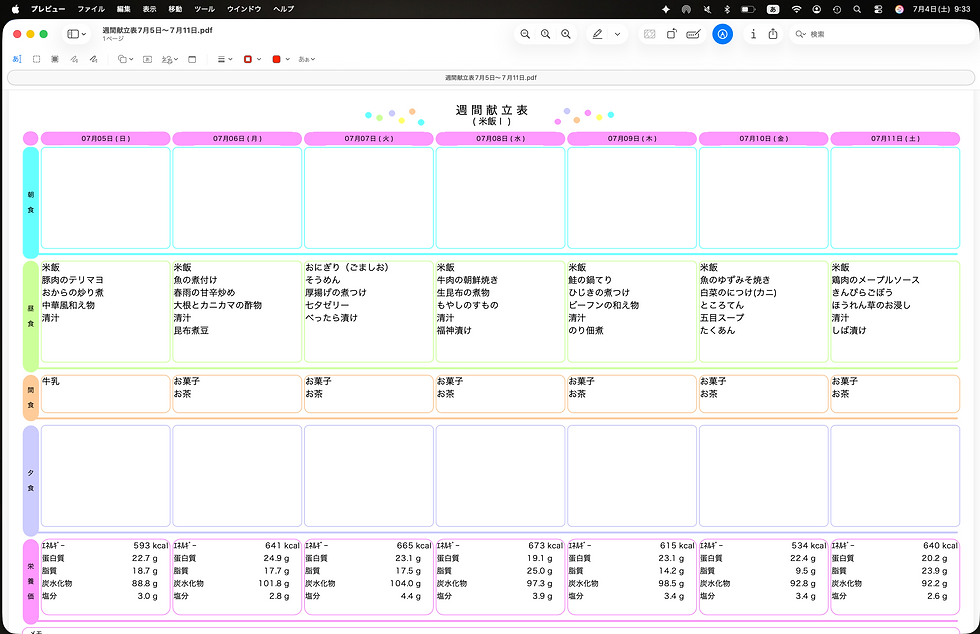Open the inspector info icon
Image resolution: width=980 pixels, height=634 pixels.
[x=753, y=34]
